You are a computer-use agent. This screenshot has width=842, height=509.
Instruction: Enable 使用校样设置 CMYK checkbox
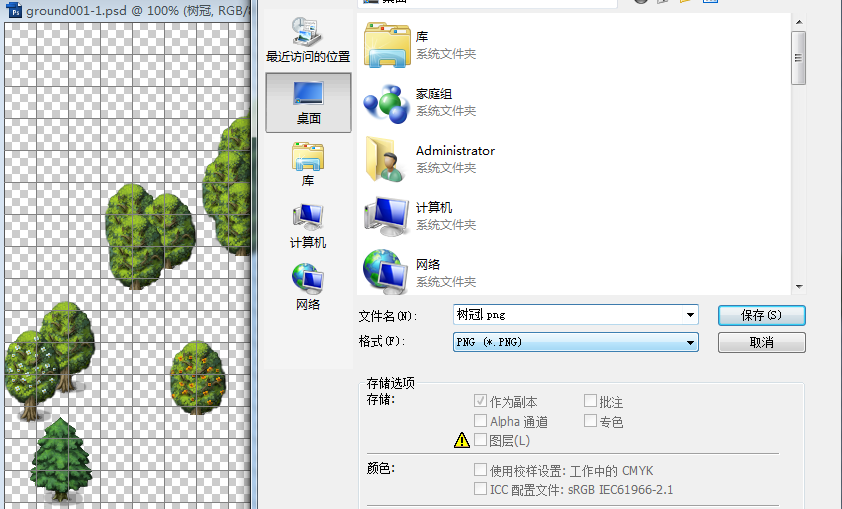481,470
